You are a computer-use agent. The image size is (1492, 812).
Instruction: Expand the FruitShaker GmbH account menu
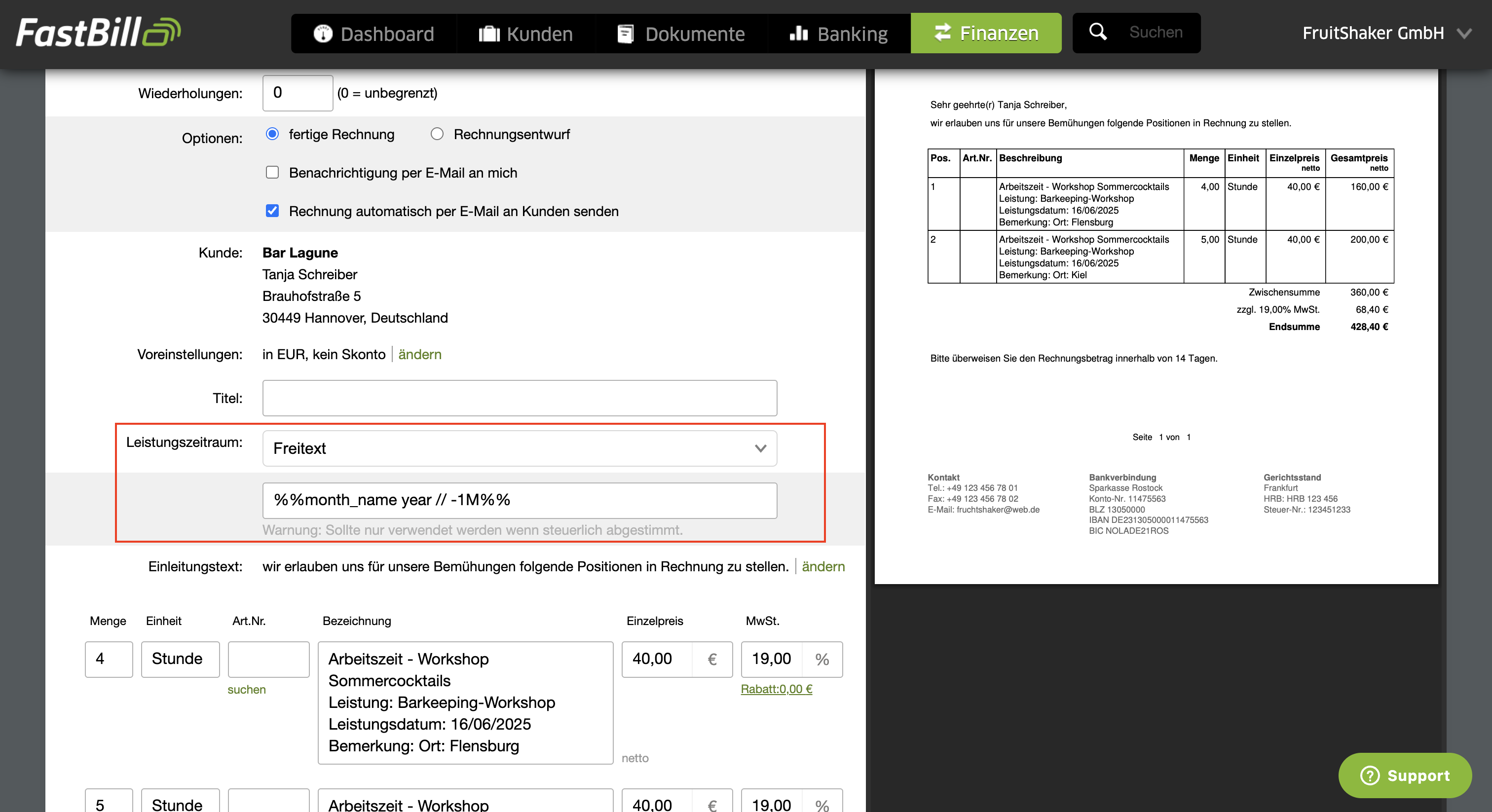(x=1386, y=33)
